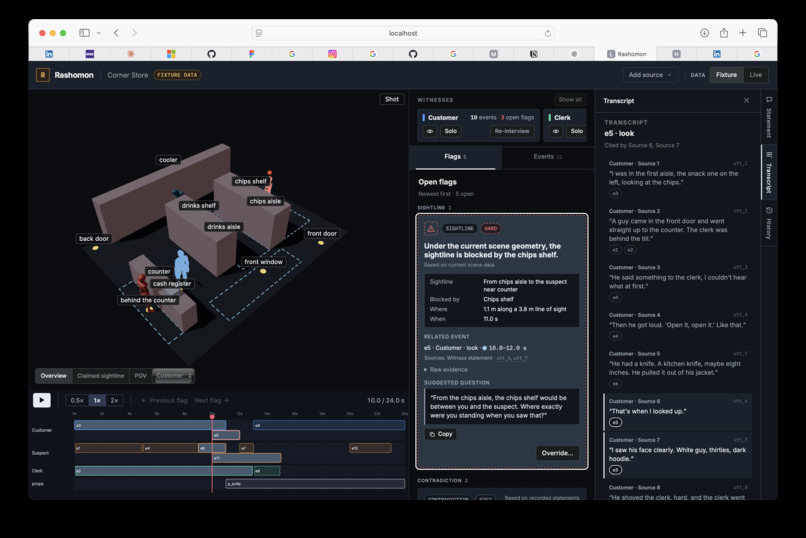
Task: Play the timeline
Action: pos(42,400)
